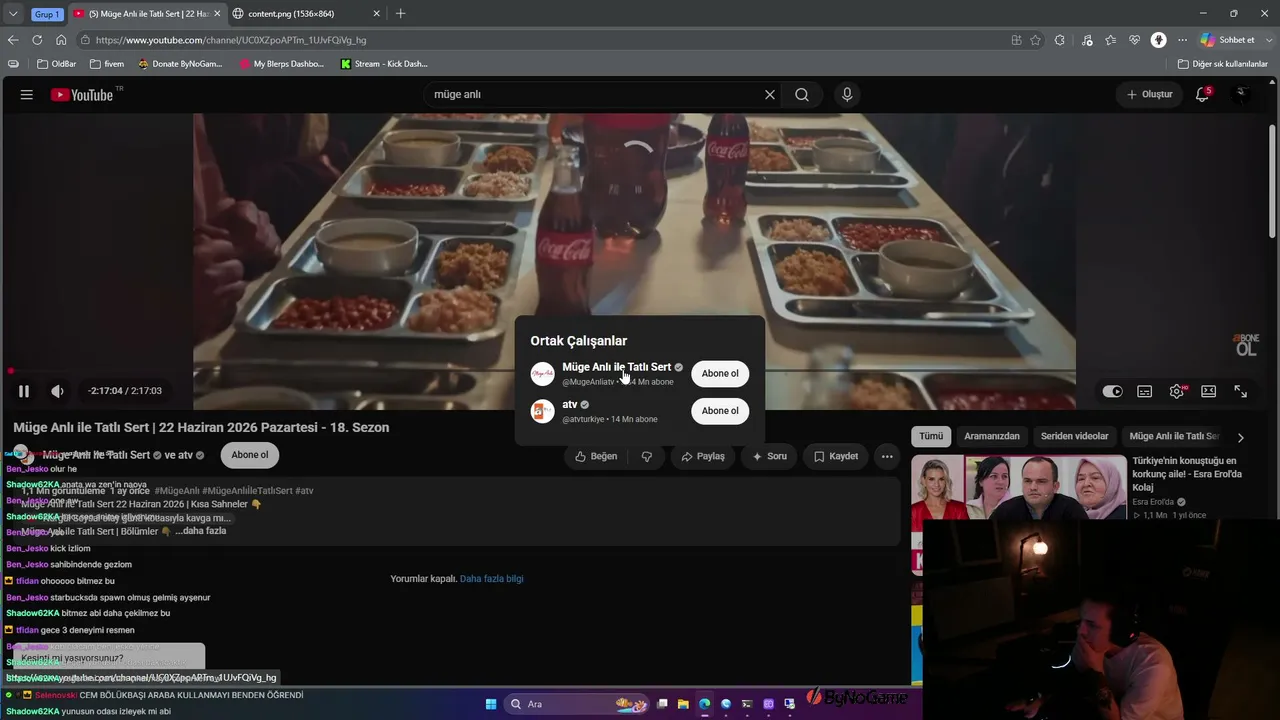Switch to the content.png browser tab
The width and height of the screenshot is (1280, 720).
click(307, 14)
